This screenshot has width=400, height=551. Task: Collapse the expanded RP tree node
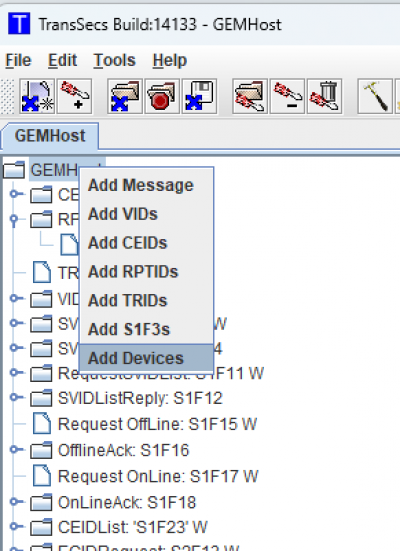point(14,221)
